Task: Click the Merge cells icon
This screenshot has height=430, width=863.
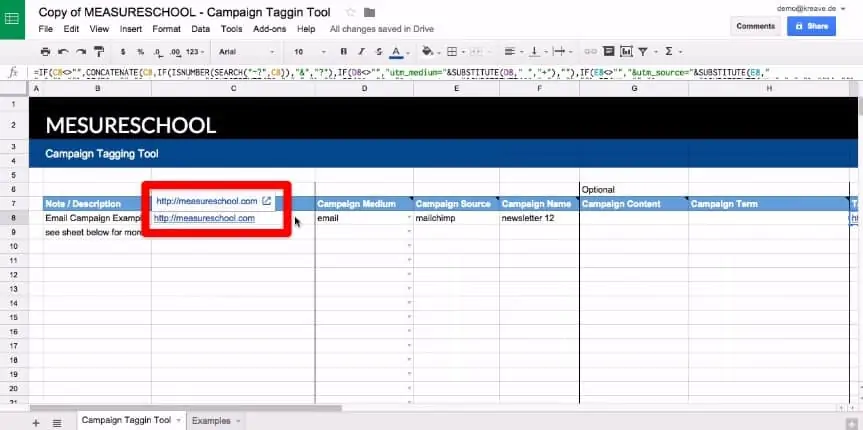Action: click(x=476, y=52)
